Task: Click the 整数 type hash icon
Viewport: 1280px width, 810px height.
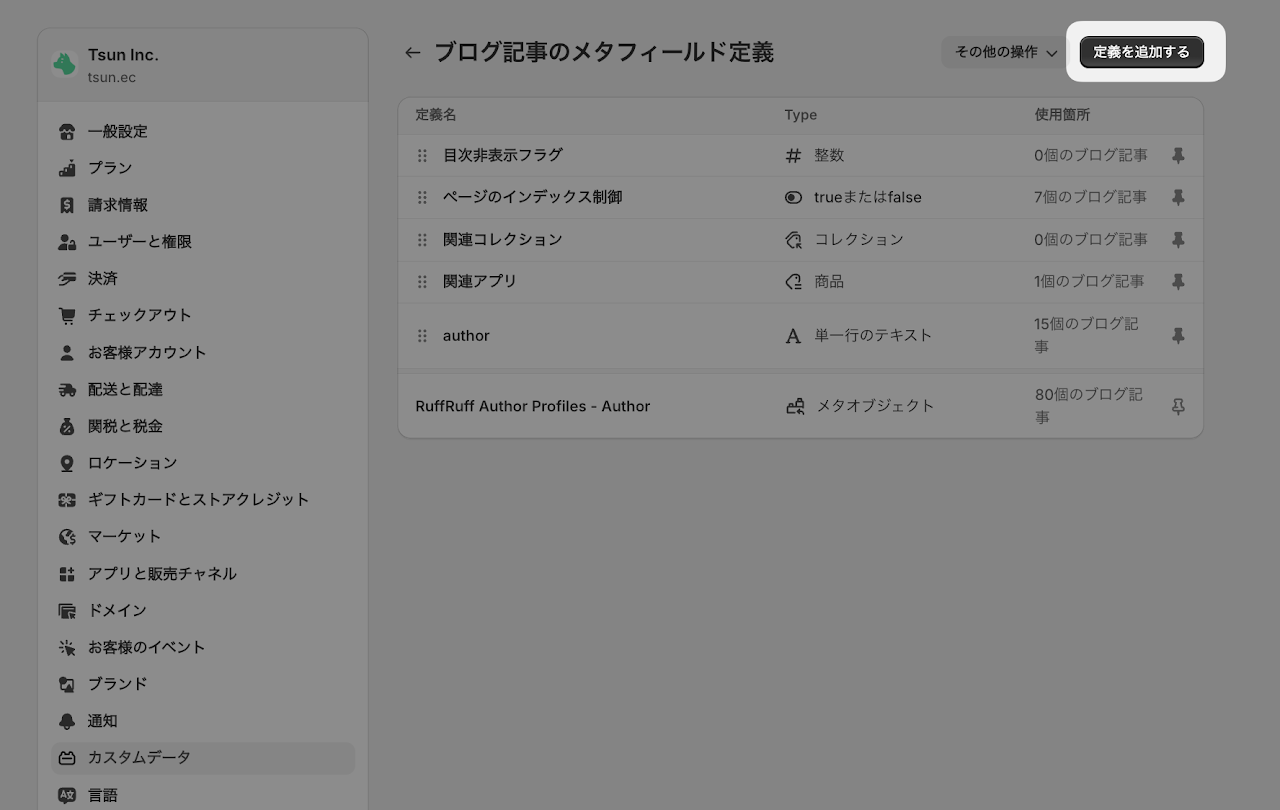Action: click(x=793, y=156)
